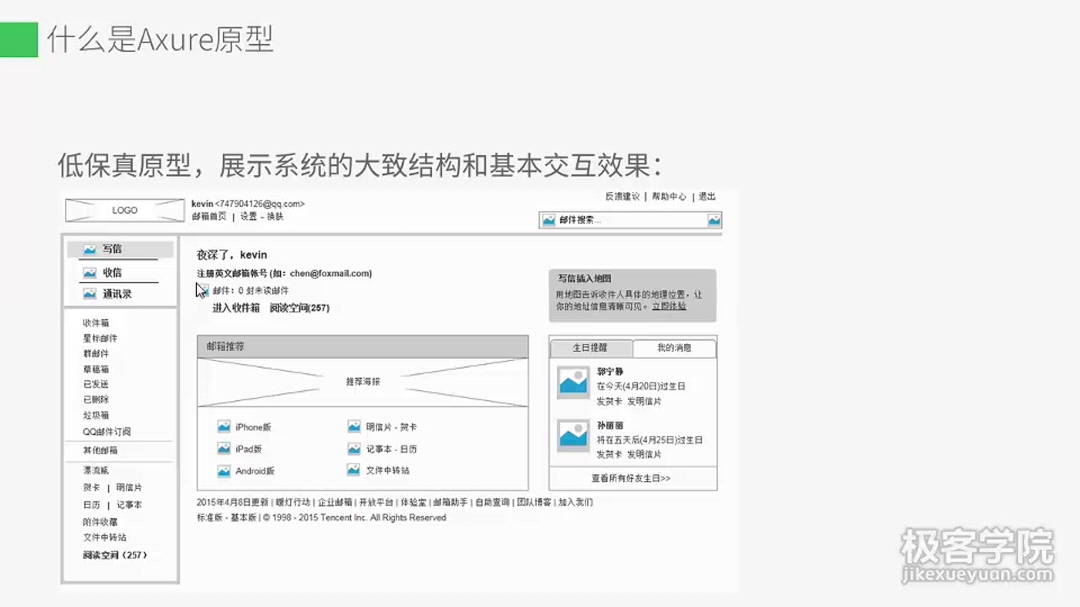Click the 进入收件箱 link
The width and height of the screenshot is (1080, 607).
tap(236, 308)
